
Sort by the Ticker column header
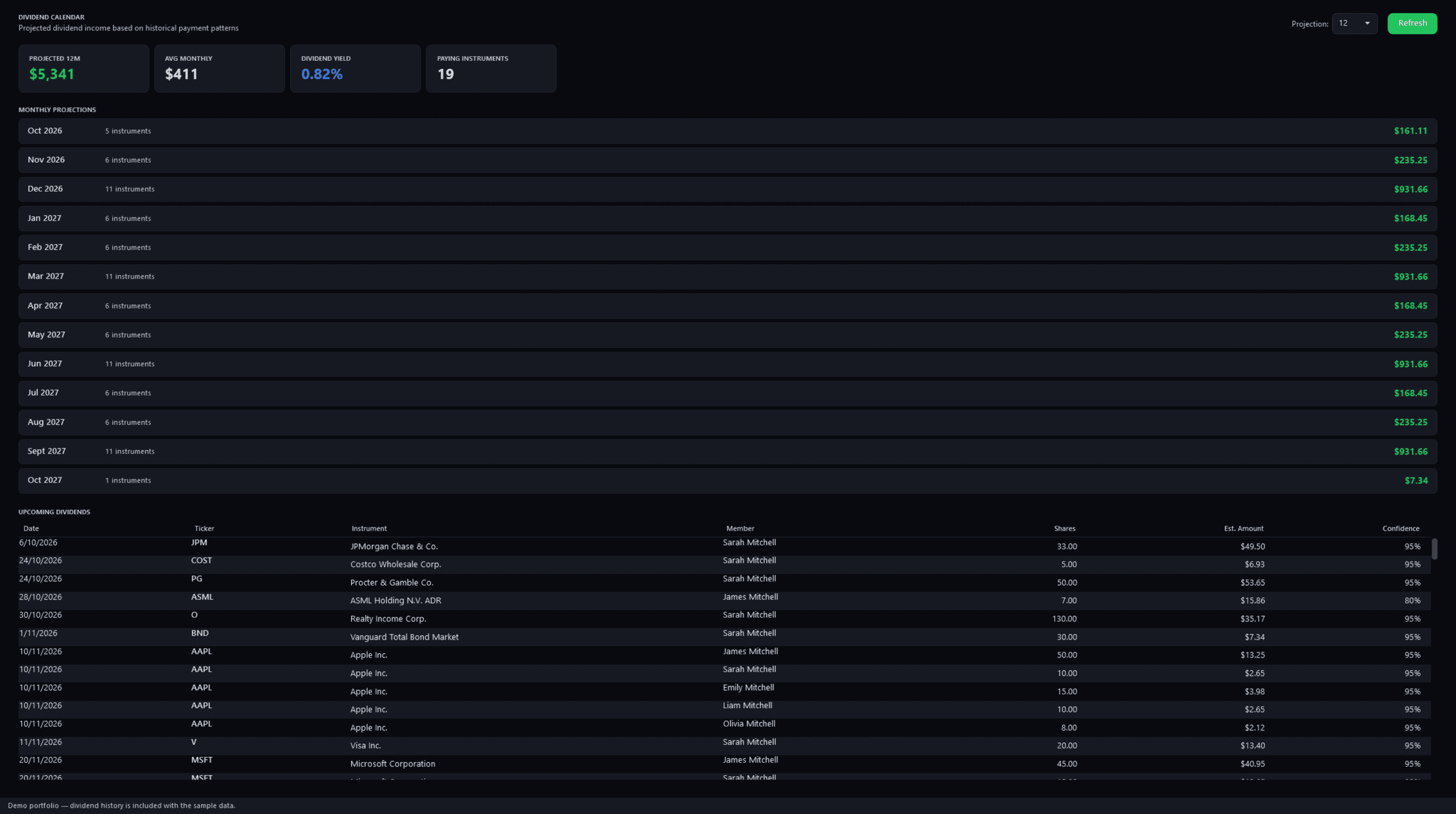click(x=204, y=528)
